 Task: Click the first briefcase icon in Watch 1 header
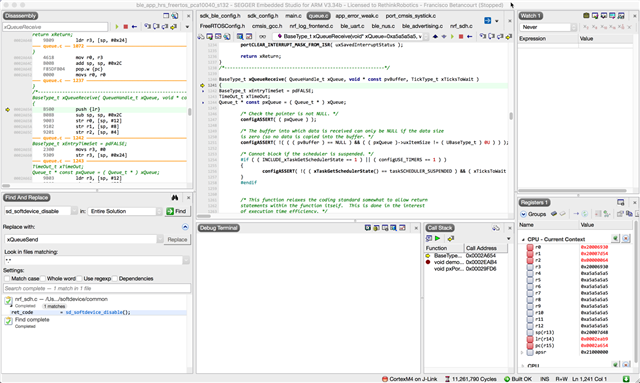tap(586, 16)
